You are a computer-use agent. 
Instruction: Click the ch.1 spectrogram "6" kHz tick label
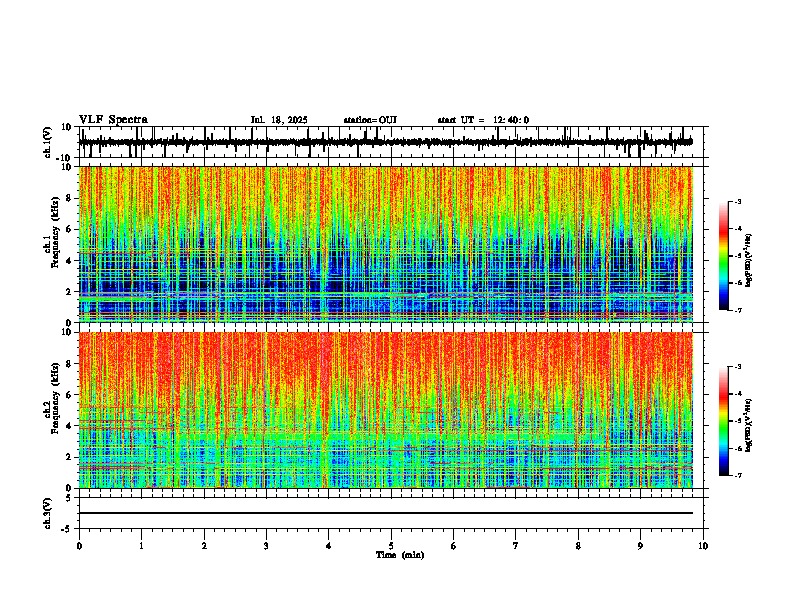[x=69, y=230]
